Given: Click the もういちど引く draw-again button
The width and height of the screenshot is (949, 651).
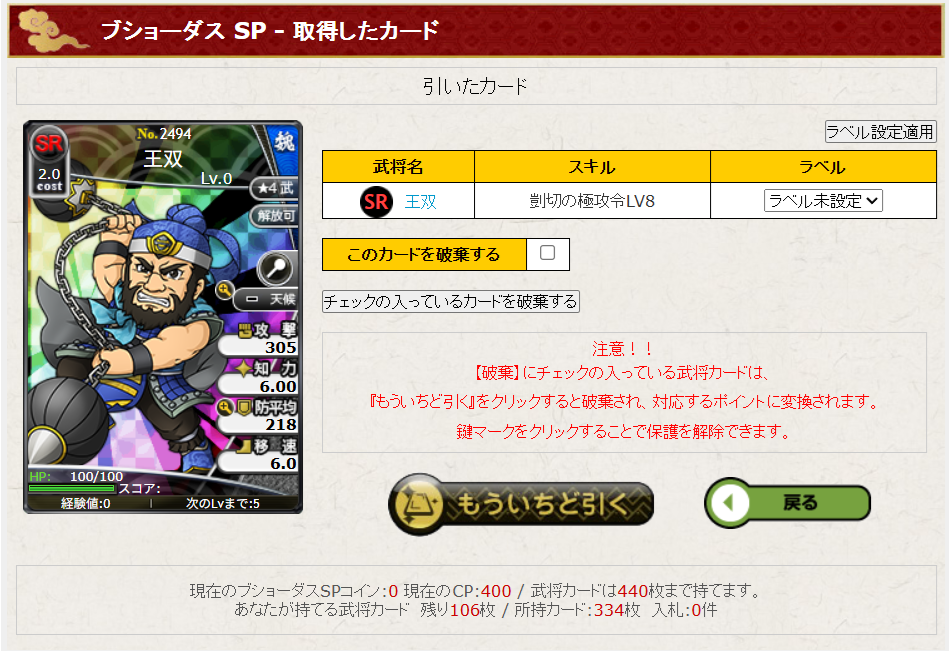Looking at the screenshot, I should (x=521, y=504).
